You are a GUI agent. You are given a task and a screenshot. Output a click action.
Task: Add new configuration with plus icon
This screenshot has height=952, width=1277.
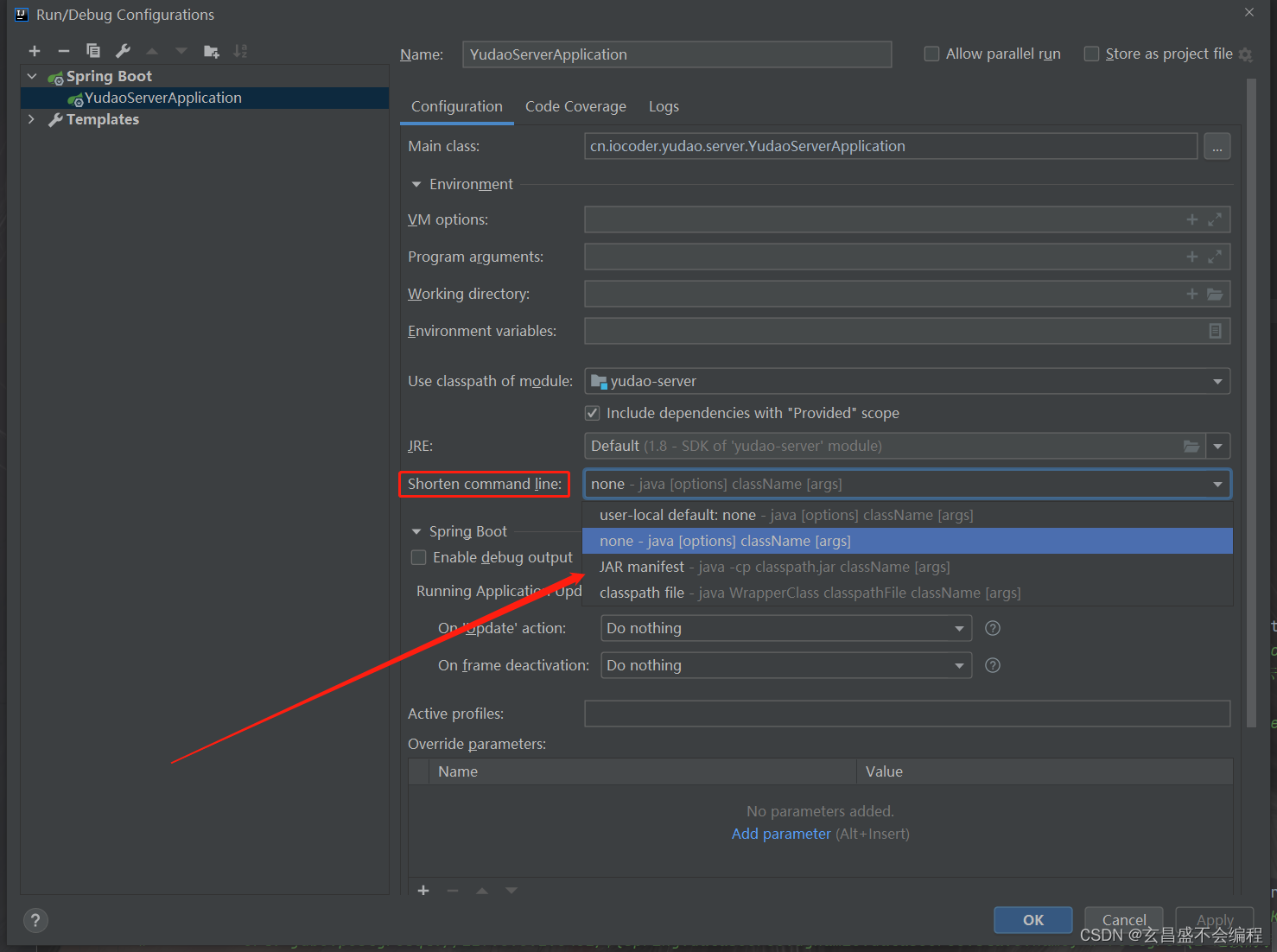click(x=35, y=51)
